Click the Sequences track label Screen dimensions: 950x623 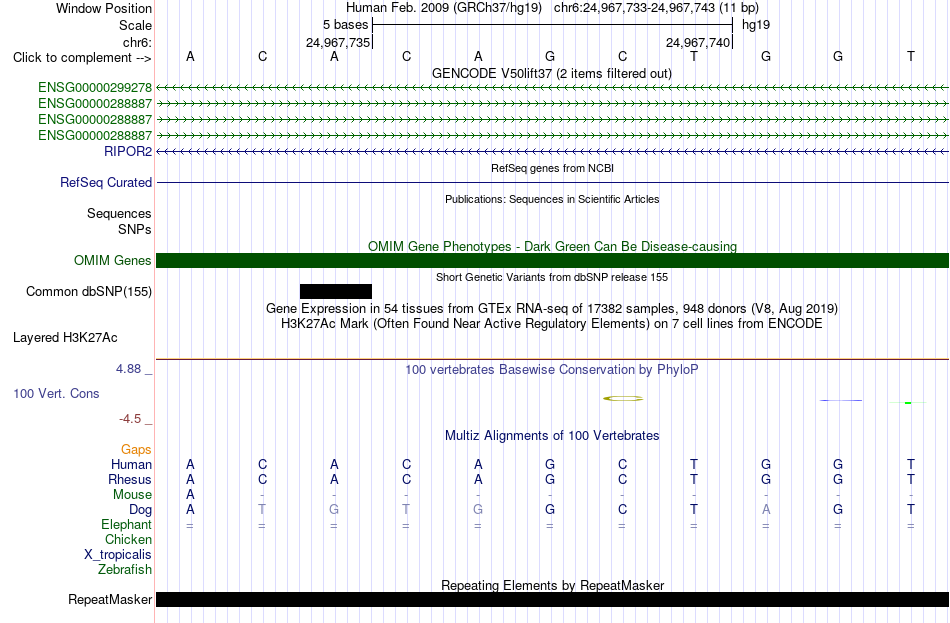pos(119,213)
